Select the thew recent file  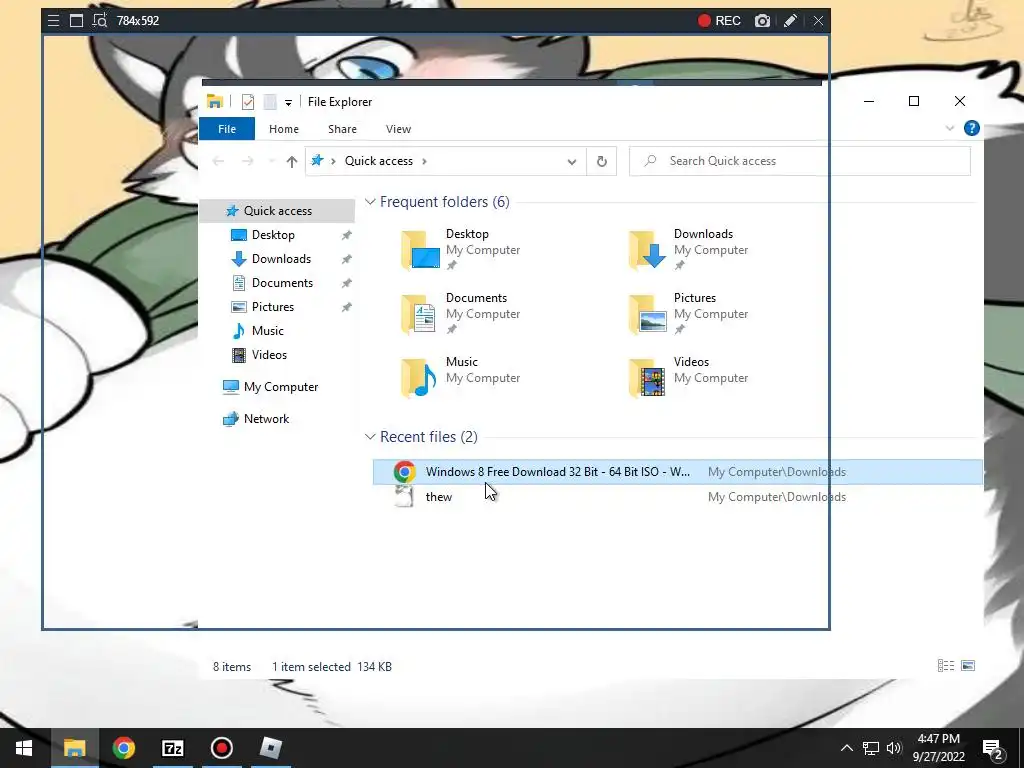tap(677, 497)
